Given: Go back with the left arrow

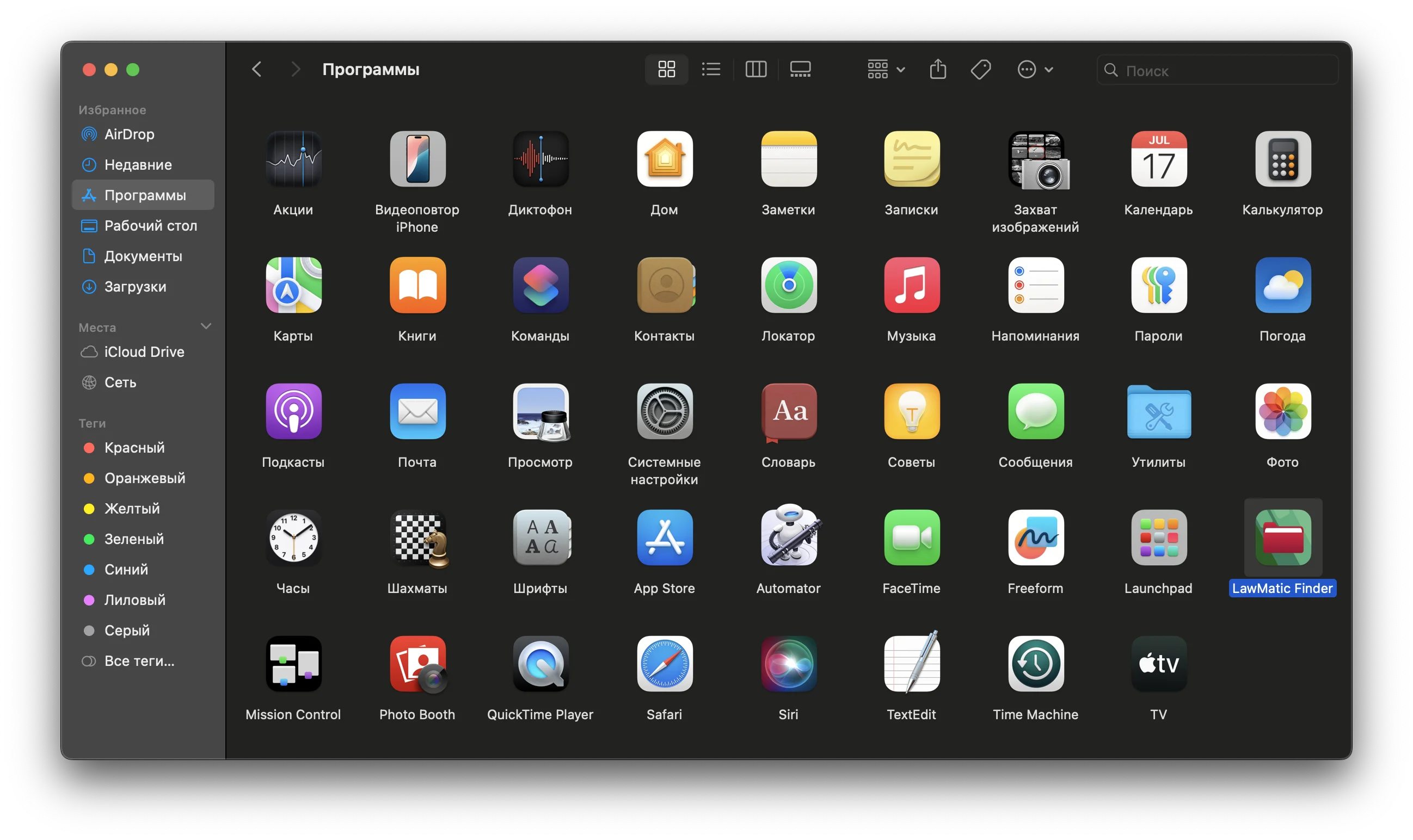Looking at the screenshot, I should [257, 70].
